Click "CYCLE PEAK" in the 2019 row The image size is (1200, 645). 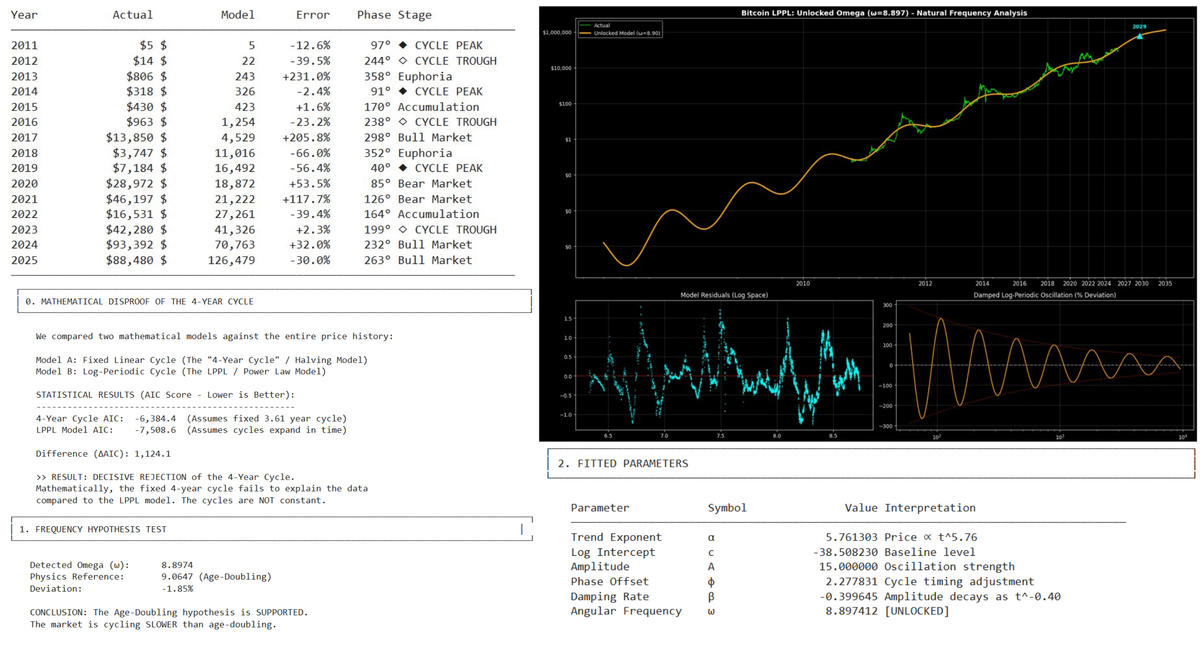(448, 168)
